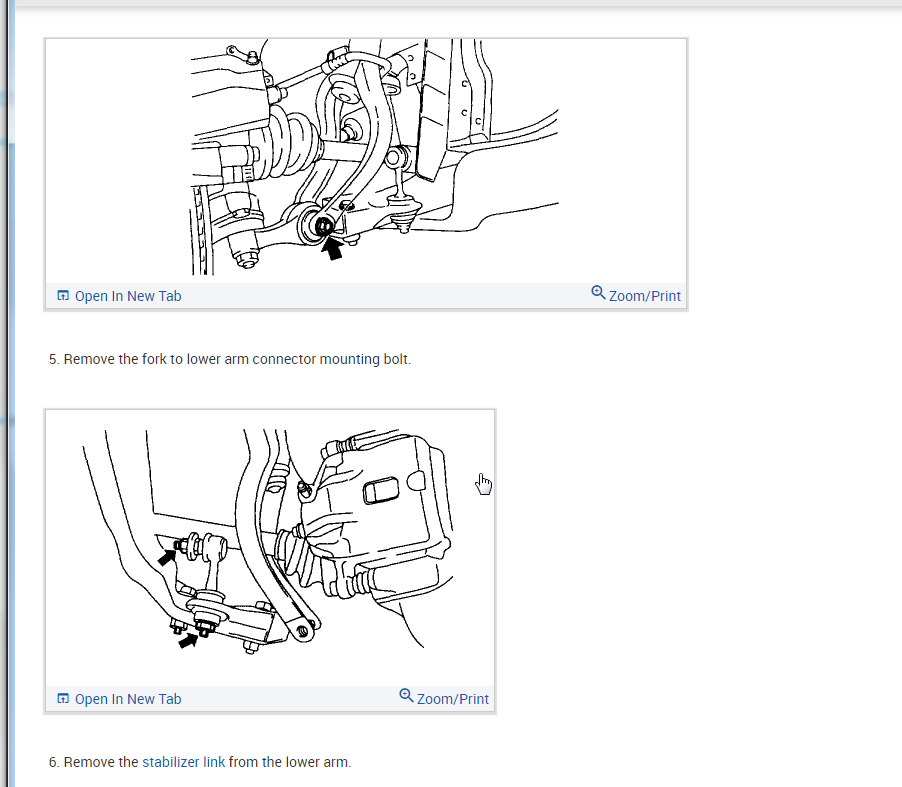Click Zoom/Print under the fork bolt diagram
902x787 pixels.
coord(636,295)
